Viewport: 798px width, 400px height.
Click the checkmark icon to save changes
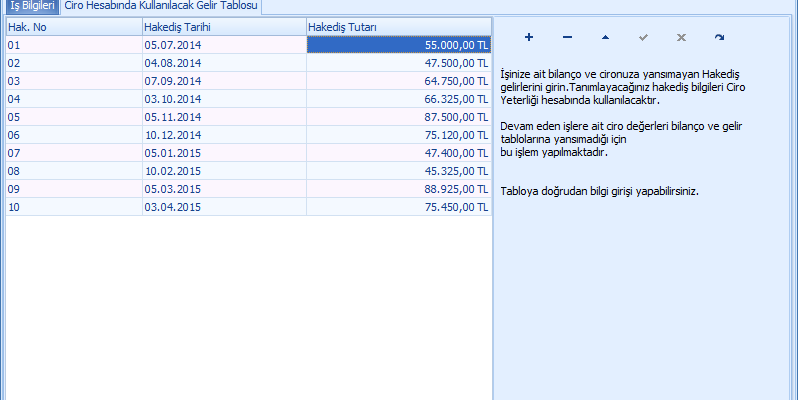click(643, 38)
